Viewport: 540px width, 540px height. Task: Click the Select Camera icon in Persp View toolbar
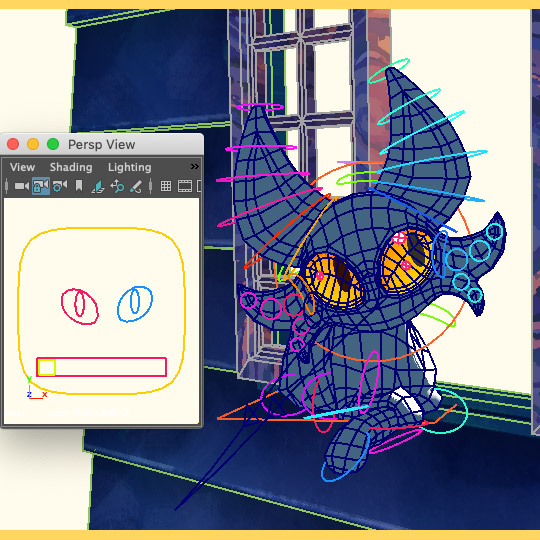tap(22, 186)
